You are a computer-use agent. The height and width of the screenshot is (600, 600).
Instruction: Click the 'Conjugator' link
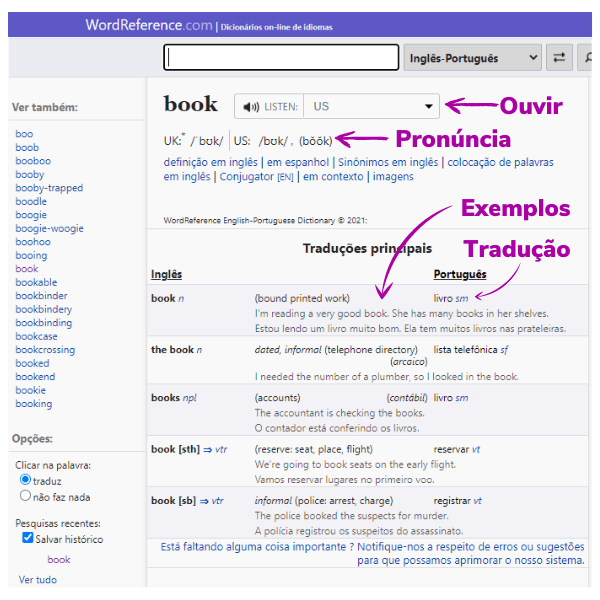tap(246, 177)
